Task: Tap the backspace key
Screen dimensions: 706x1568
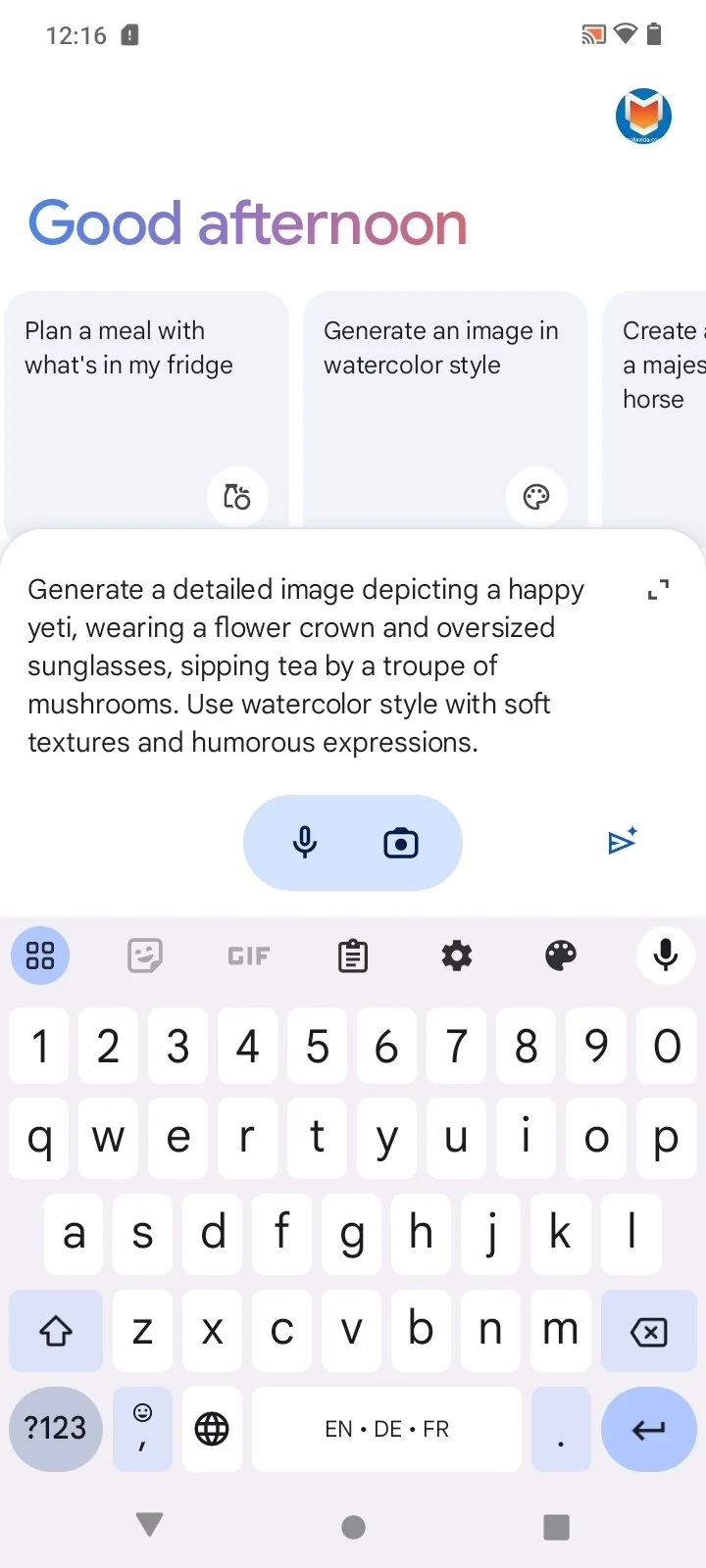Action: tap(649, 1331)
